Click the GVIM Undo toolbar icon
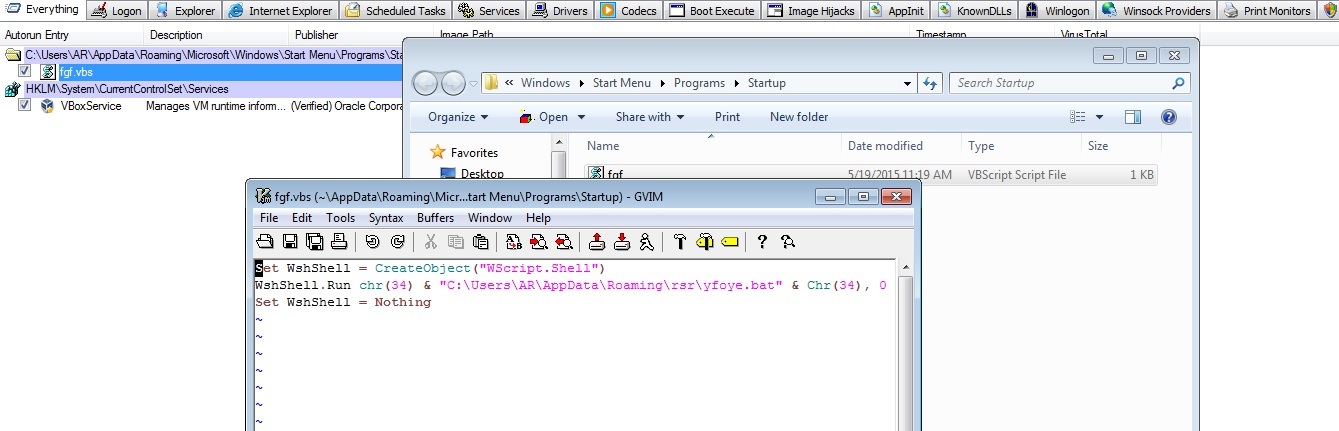Image resolution: width=1339 pixels, height=431 pixels. point(372,241)
